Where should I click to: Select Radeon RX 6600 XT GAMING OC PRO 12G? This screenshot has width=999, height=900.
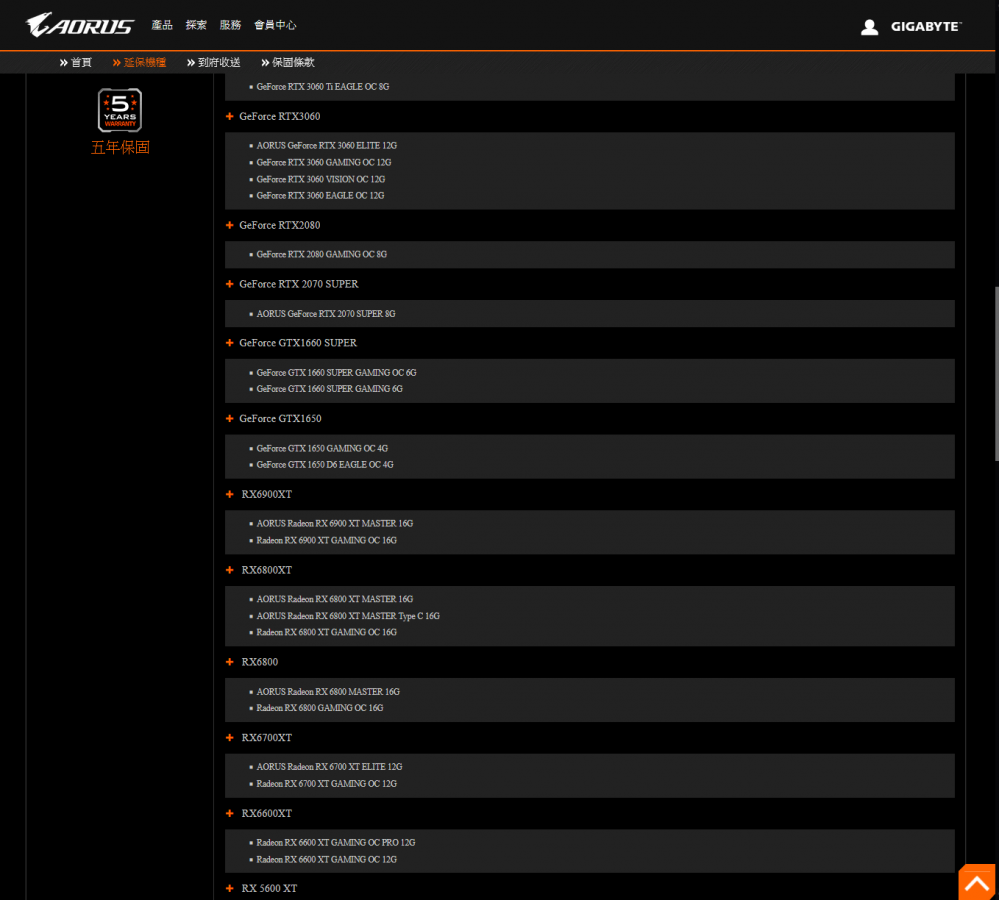click(336, 843)
